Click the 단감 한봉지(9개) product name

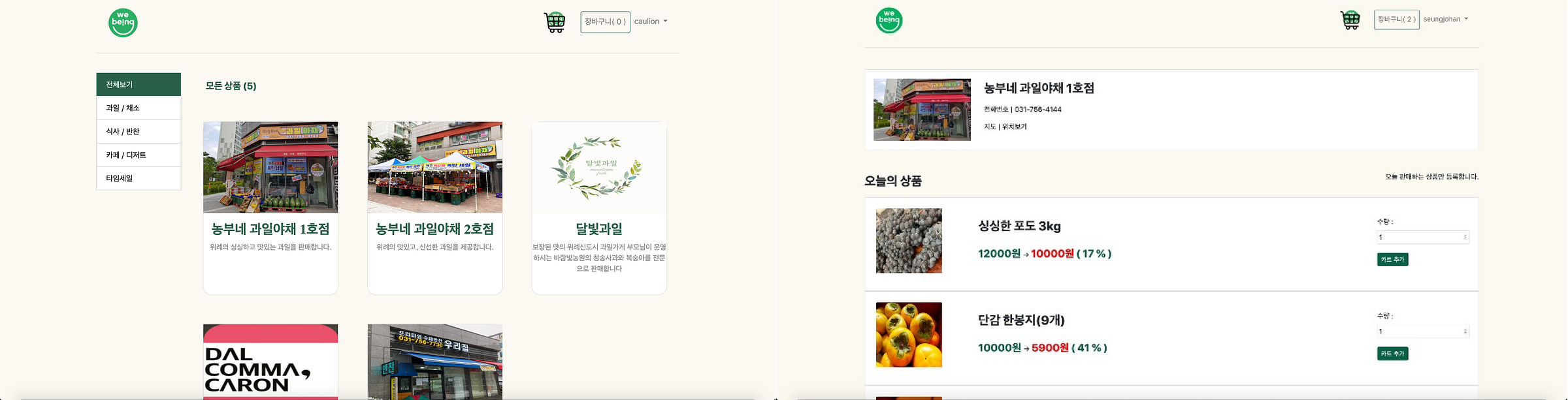pos(1021,320)
